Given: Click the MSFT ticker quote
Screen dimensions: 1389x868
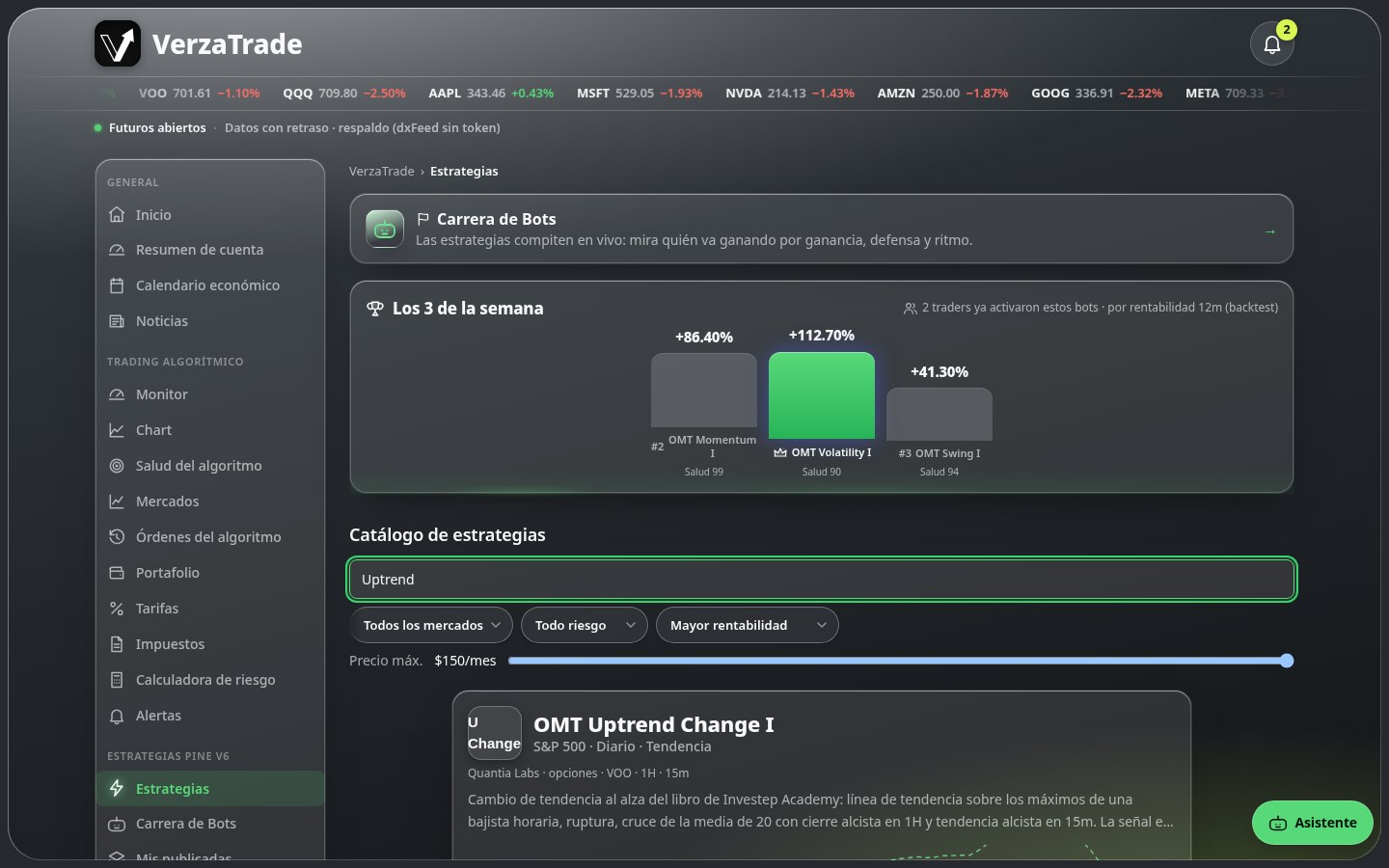Looking at the screenshot, I should point(640,94).
